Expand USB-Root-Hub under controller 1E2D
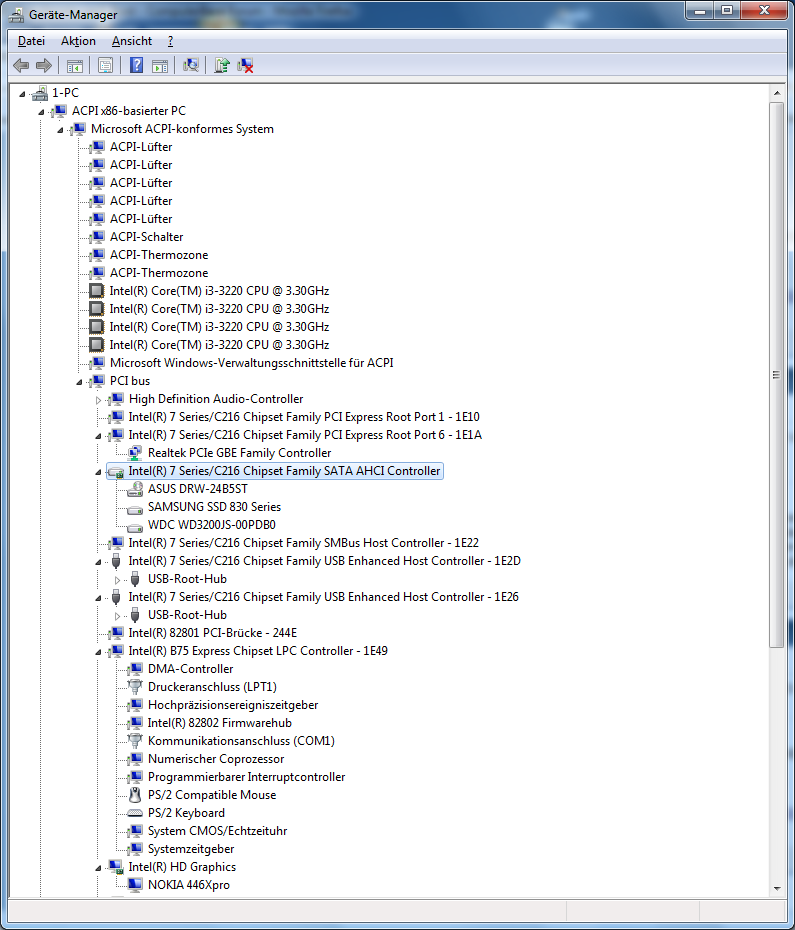Viewport: 795px width, 930px height. (x=117, y=579)
